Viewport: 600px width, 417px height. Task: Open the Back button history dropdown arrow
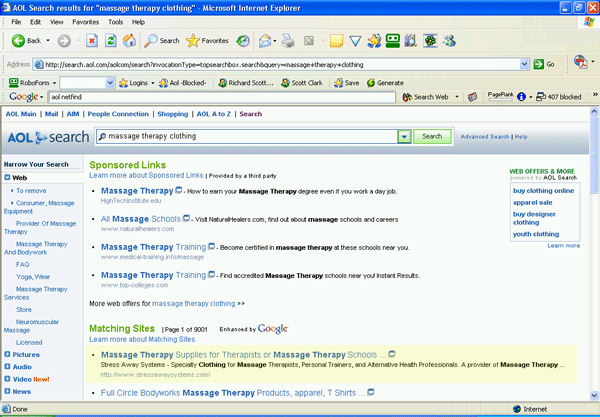48,41
